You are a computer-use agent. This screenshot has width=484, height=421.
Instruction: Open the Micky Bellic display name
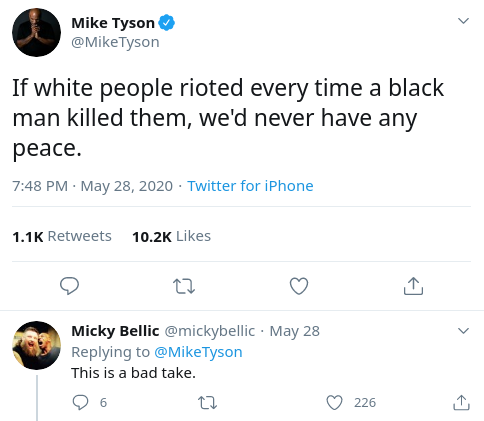pos(115,331)
